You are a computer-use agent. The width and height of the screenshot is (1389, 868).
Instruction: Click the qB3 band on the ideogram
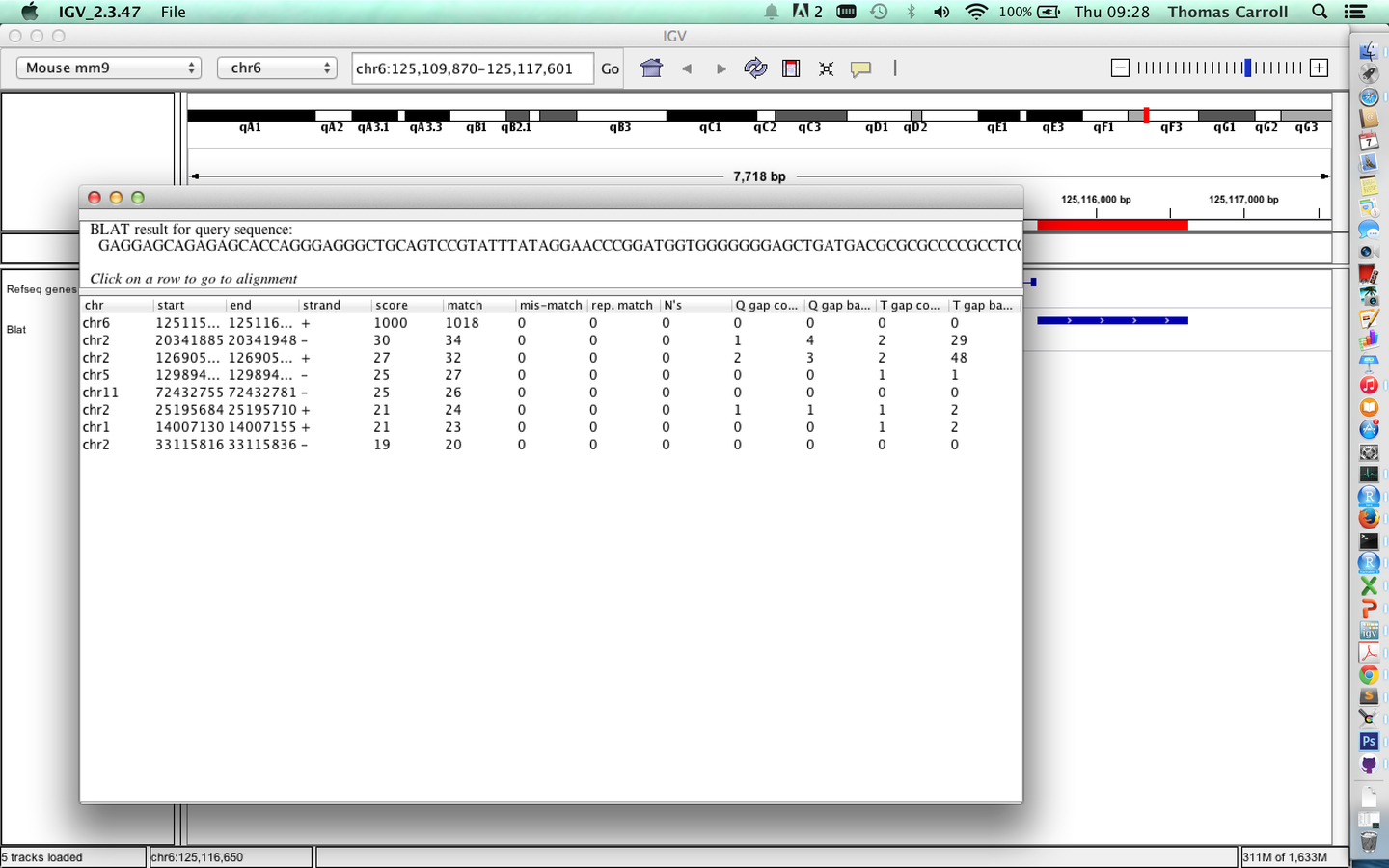(x=621, y=116)
